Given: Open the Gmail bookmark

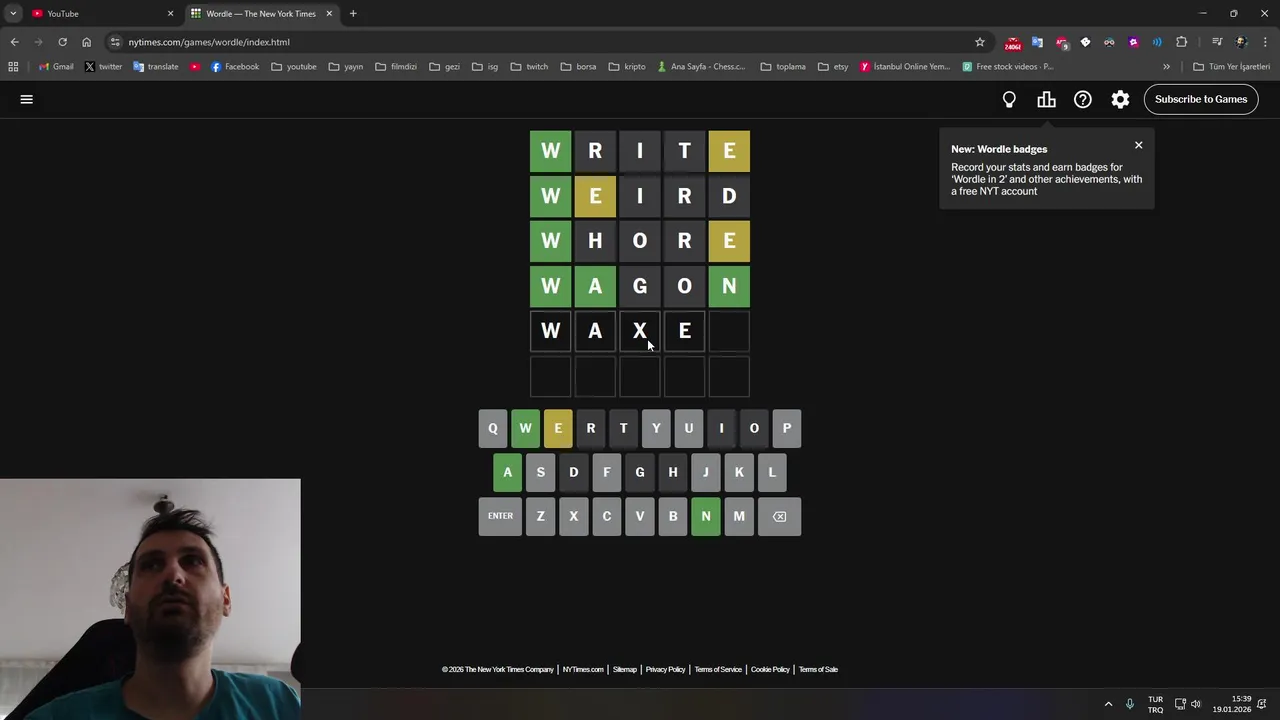Looking at the screenshot, I should click(x=56, y=67).
